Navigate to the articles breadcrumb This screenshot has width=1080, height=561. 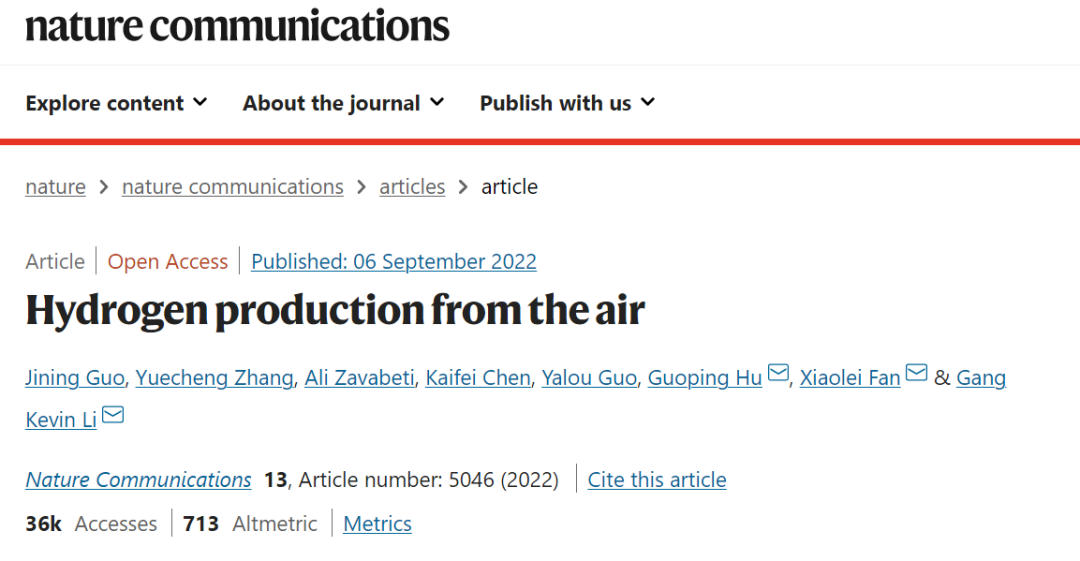click(412, 187)
